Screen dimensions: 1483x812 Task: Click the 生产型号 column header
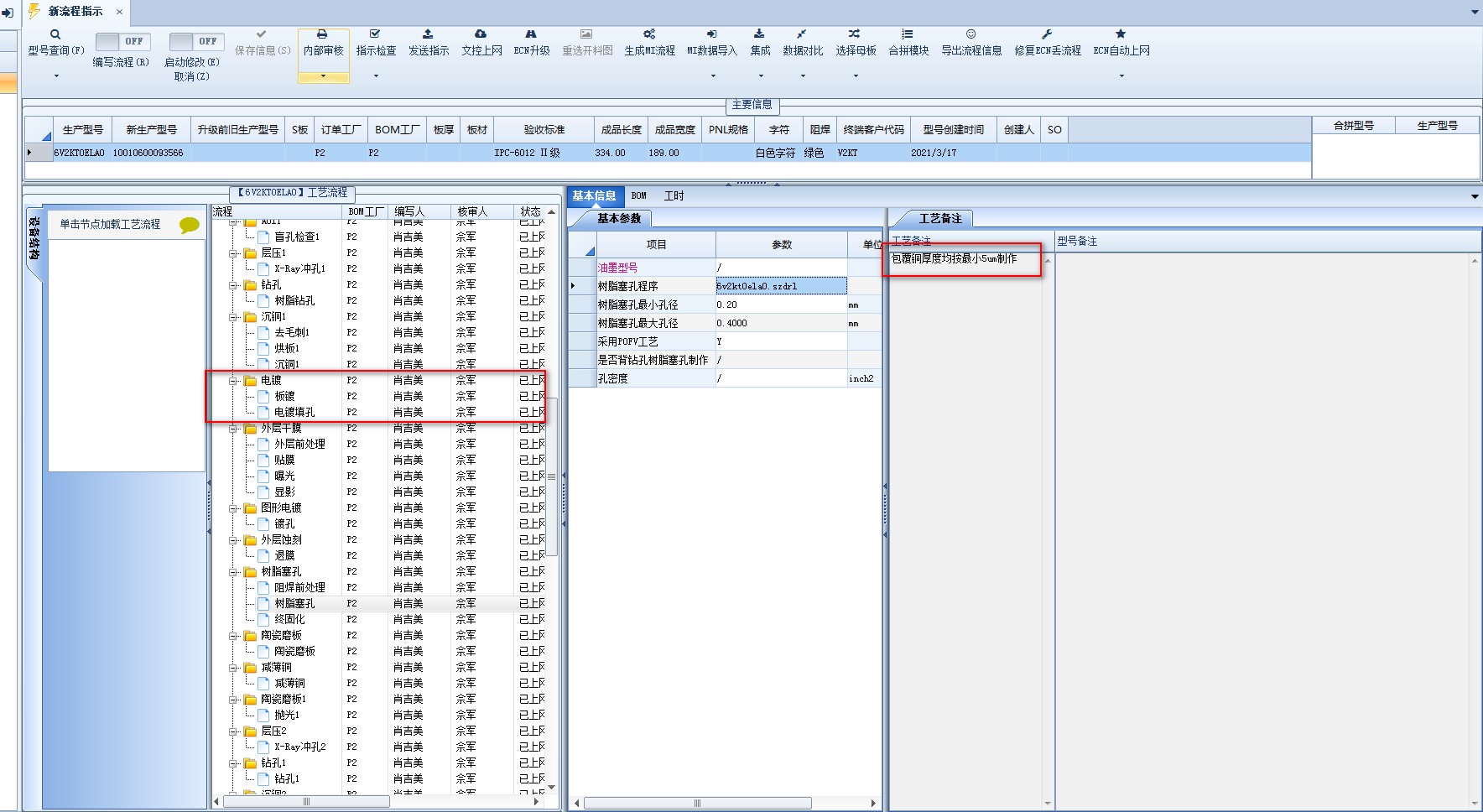click(83, 129)
